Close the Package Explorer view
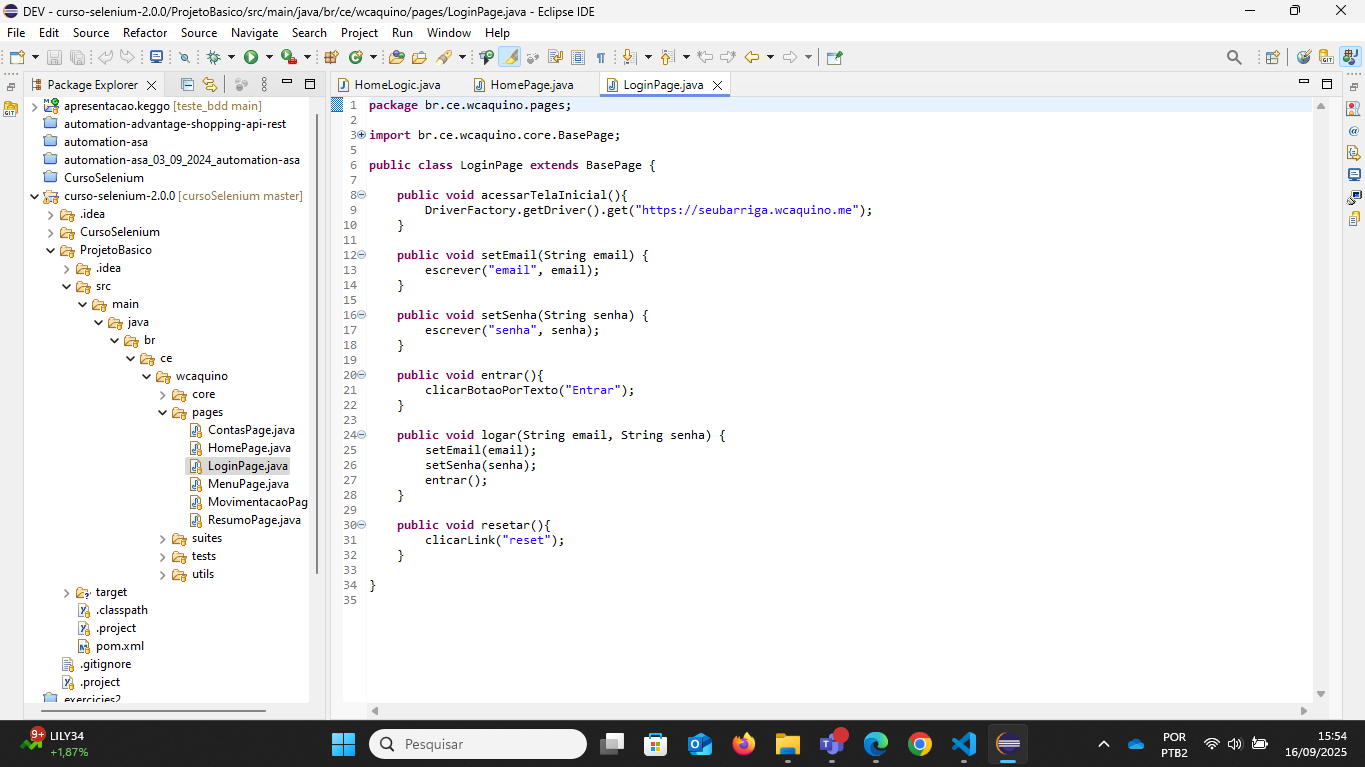1365x767 pixels. [x=151, y=85]
